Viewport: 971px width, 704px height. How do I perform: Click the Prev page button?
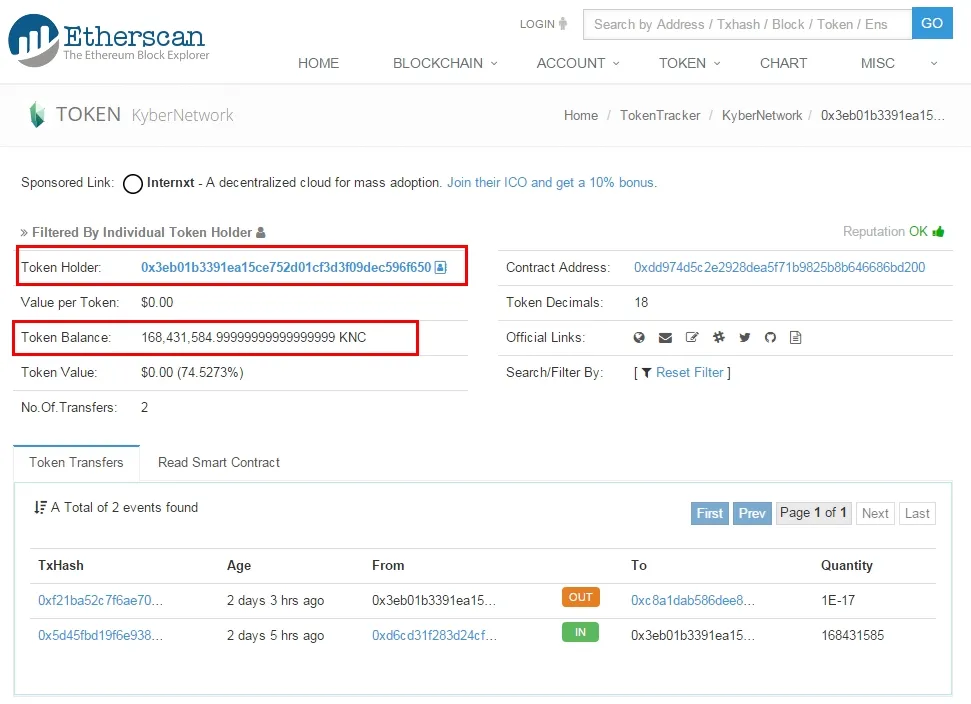coord(752,513)
